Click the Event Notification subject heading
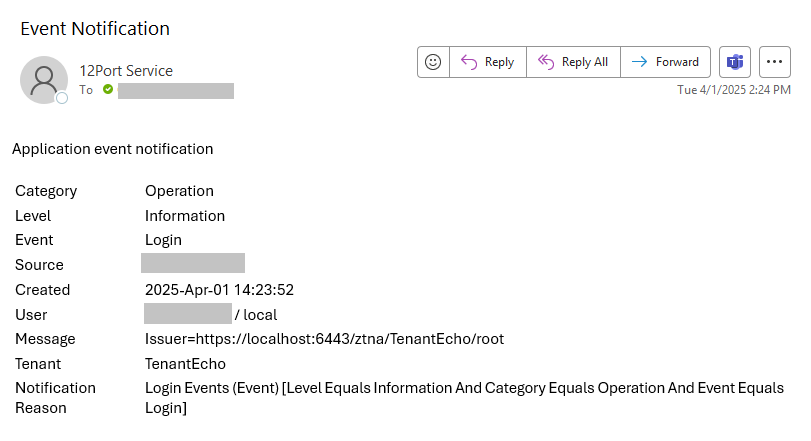The image size is (811, 441). [95, 29]
